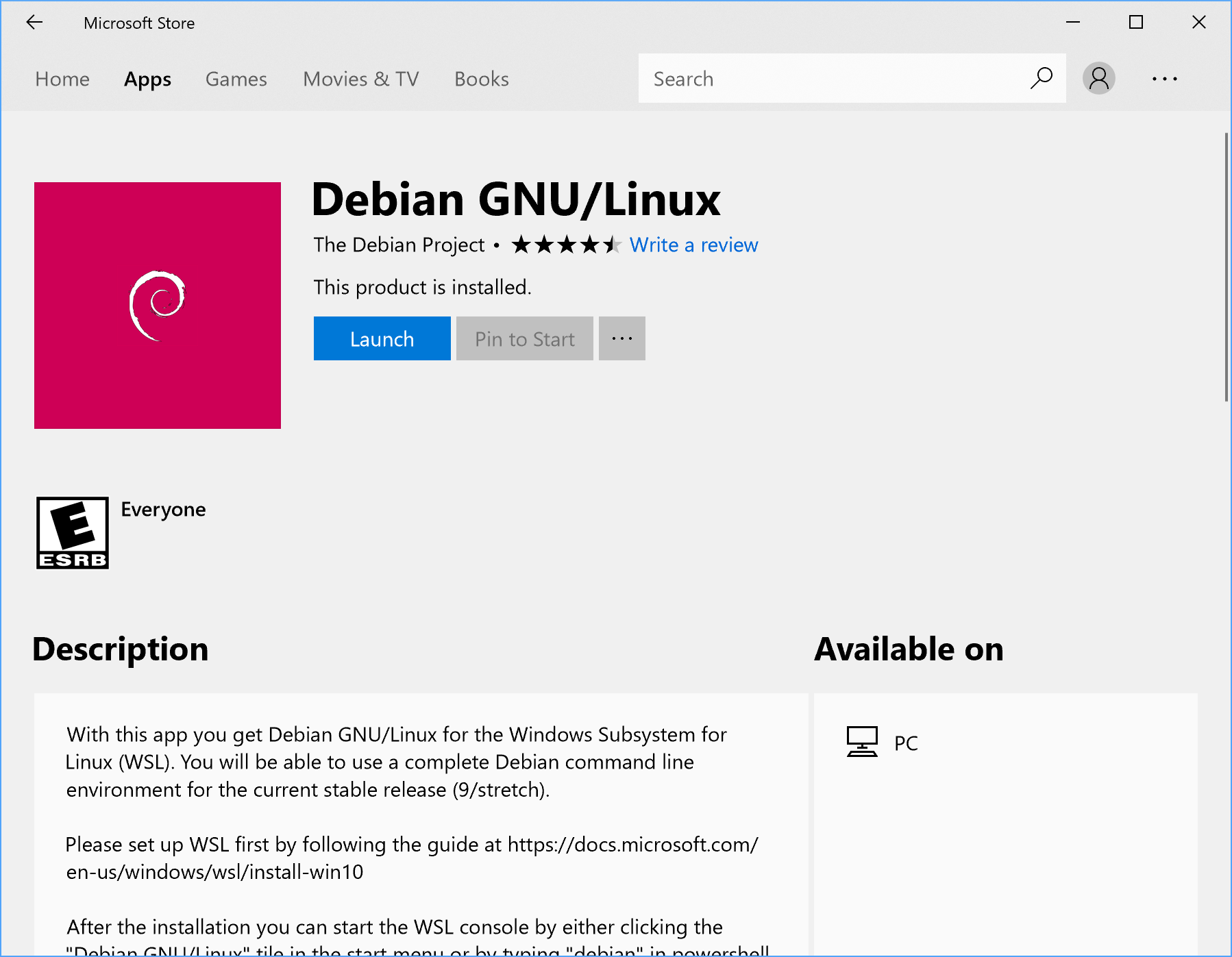1232x957 pixels.
Task: Open more options next to Pin to Start
Action: pyautogui.click(x=621, y=338)
